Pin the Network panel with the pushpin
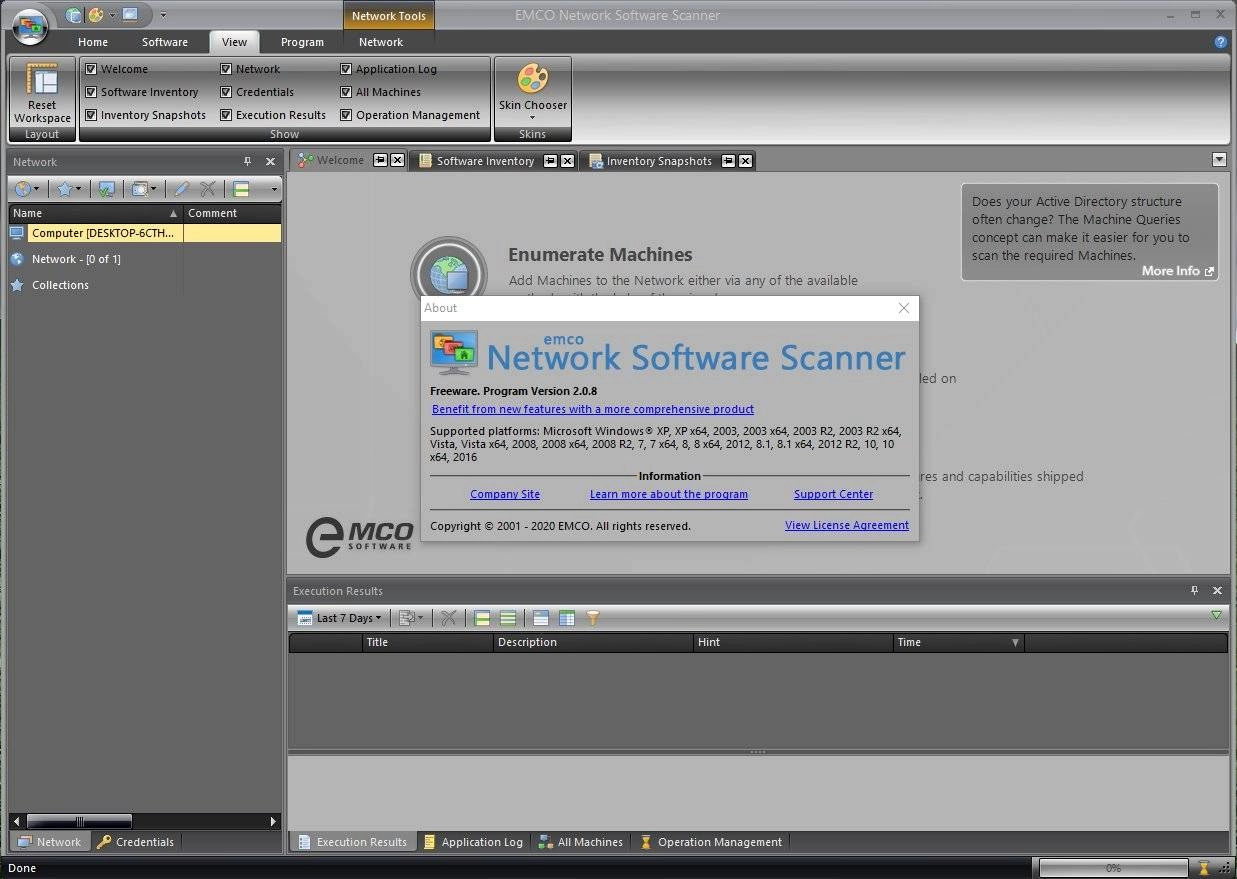This screenshot has height=879, width=1237. [x=248, y=161]
